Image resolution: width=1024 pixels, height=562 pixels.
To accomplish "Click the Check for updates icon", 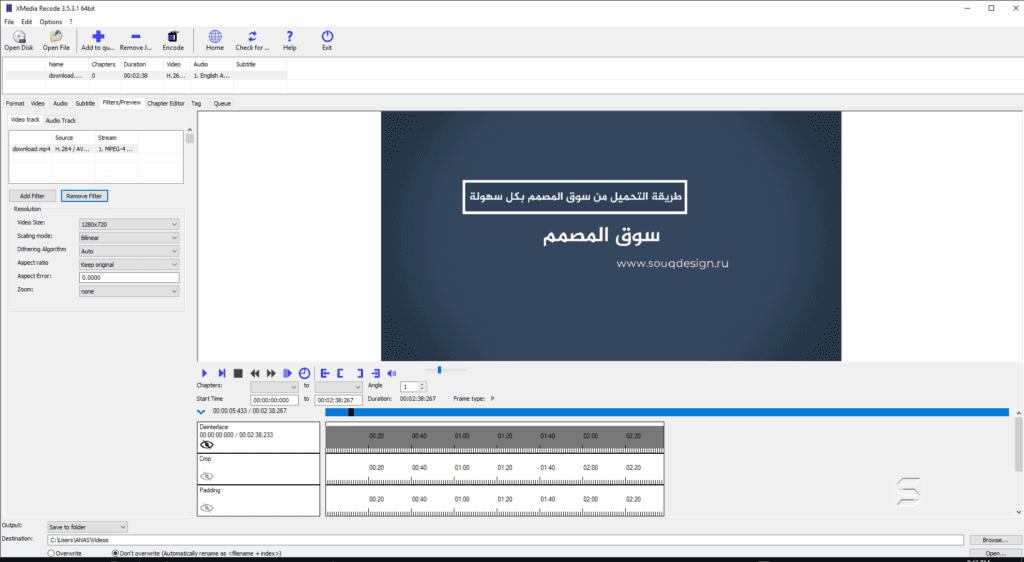I will [252, 40].
